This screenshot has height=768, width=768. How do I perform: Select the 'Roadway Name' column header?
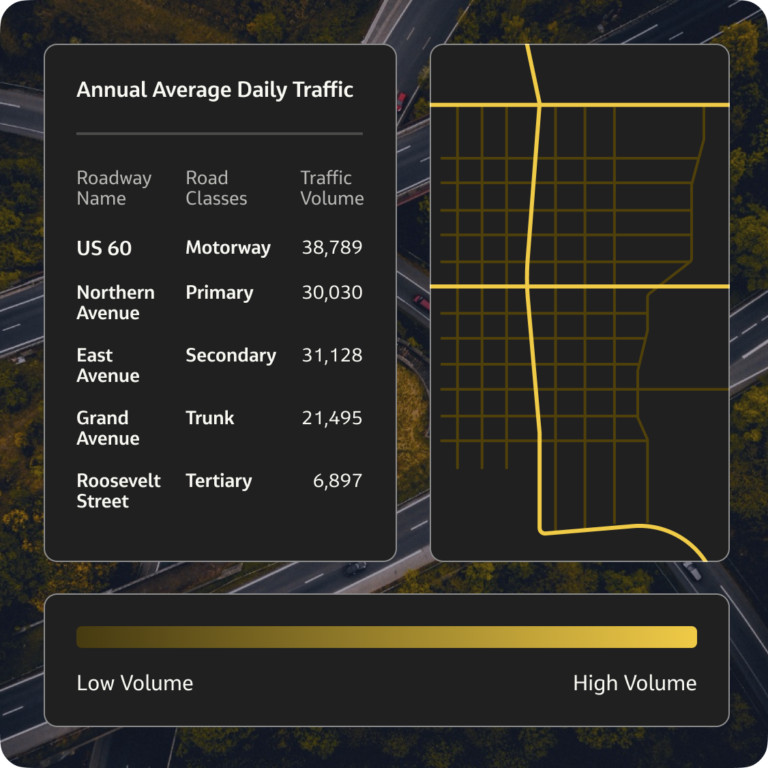pyautogui.click(x=114, y=188)
